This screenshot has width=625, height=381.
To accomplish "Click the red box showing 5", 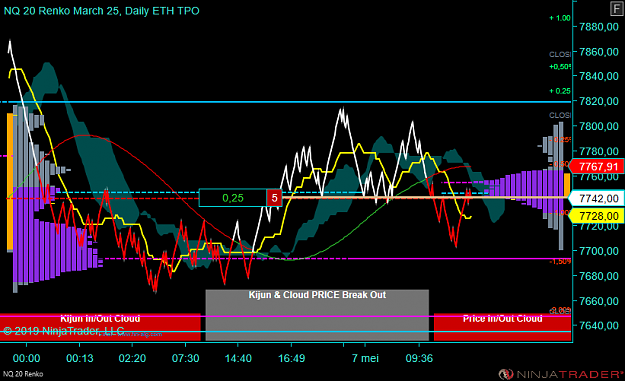I will pos(274,198).
